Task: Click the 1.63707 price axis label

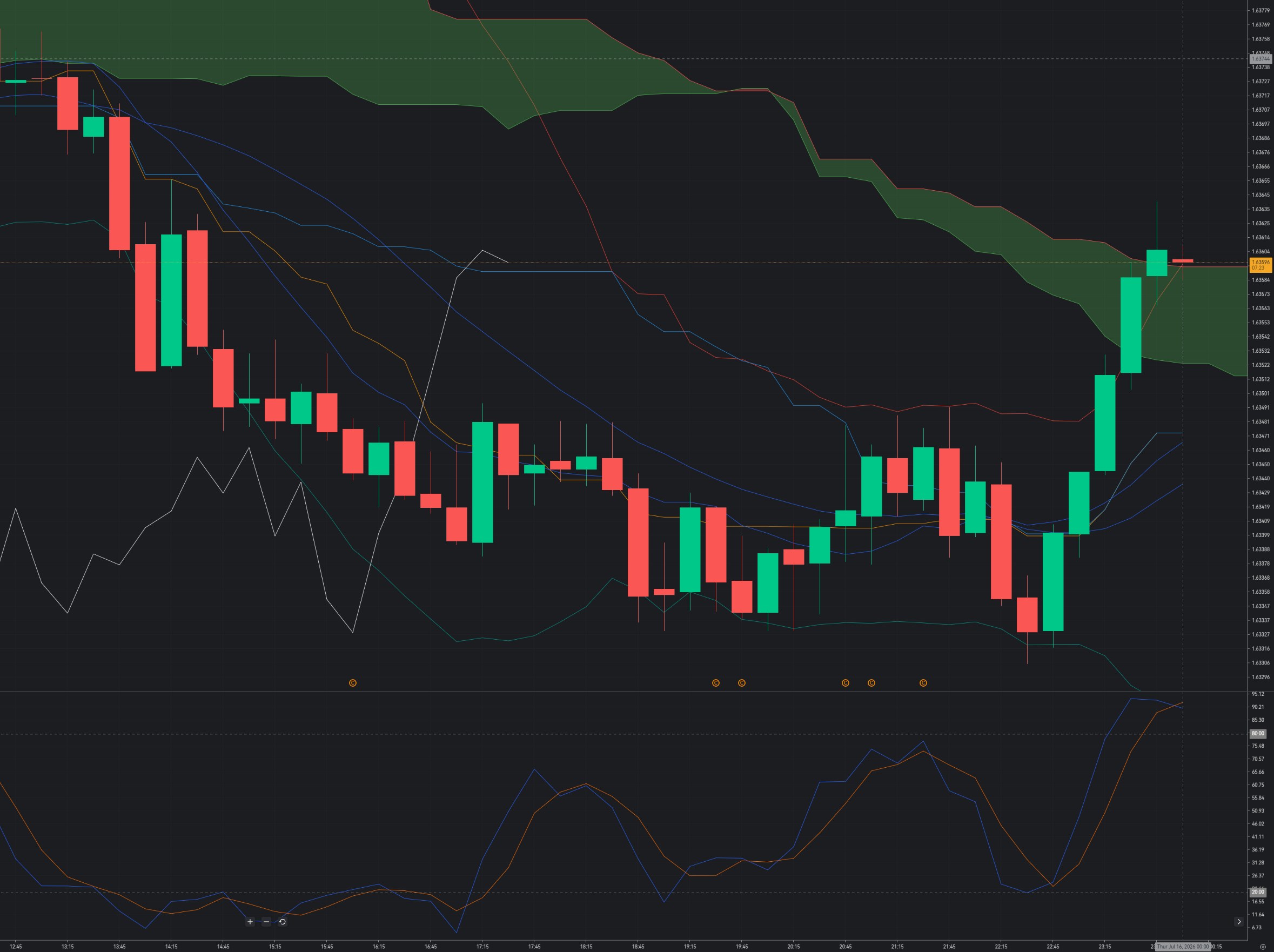Action: [1260, 110]
